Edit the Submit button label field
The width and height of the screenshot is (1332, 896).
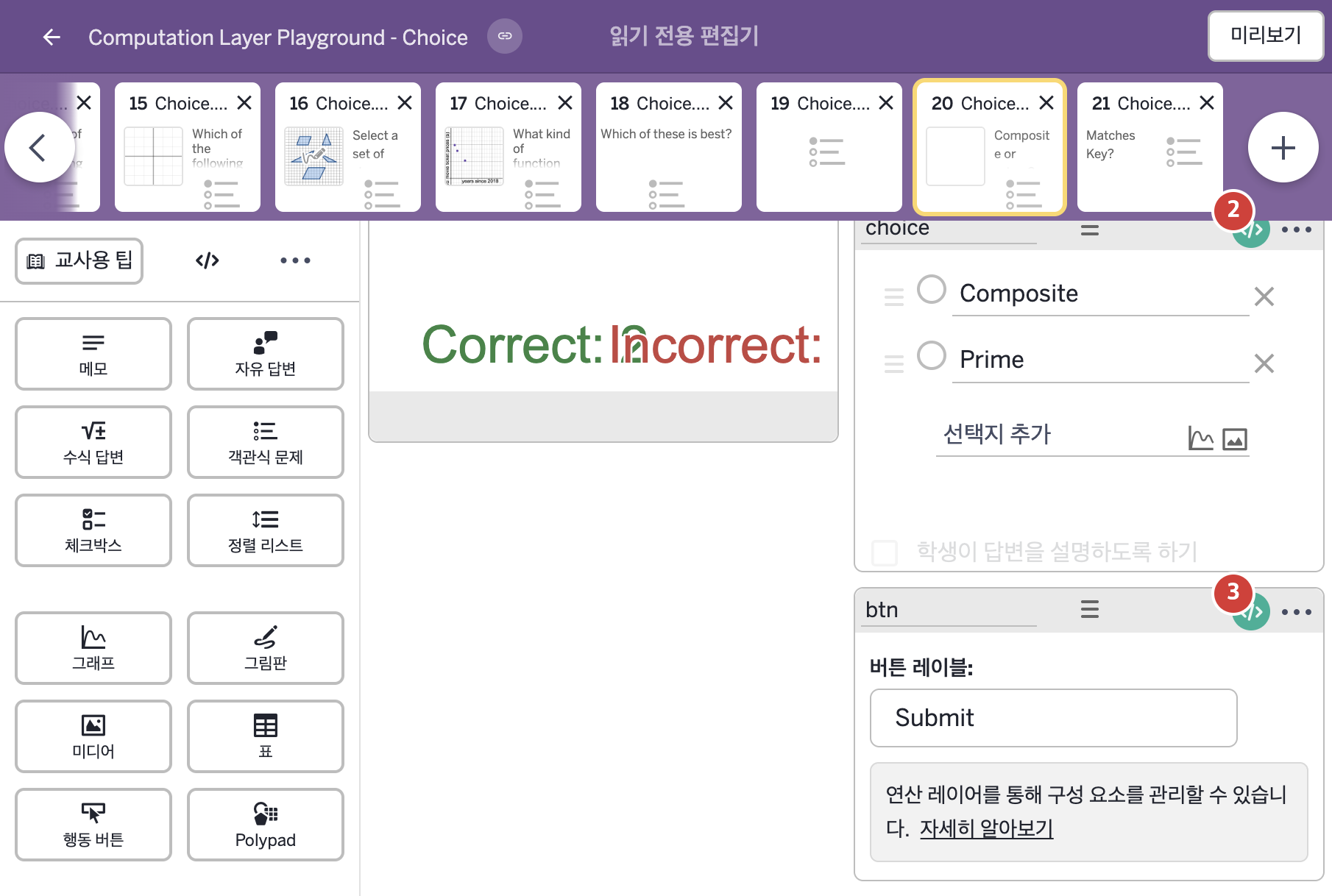tap(1053, 718)
